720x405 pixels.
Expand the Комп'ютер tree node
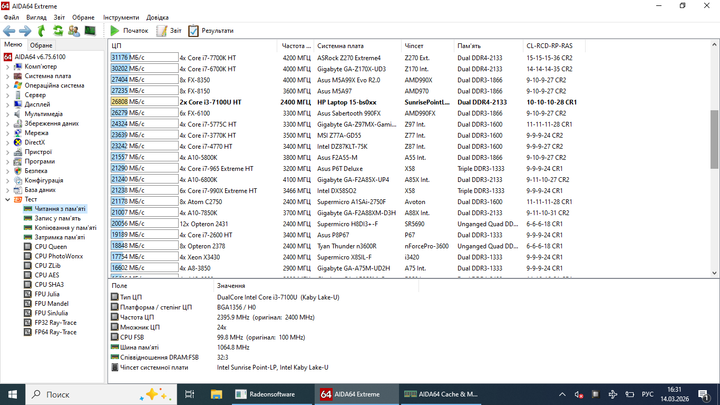(x=7, y=67)
